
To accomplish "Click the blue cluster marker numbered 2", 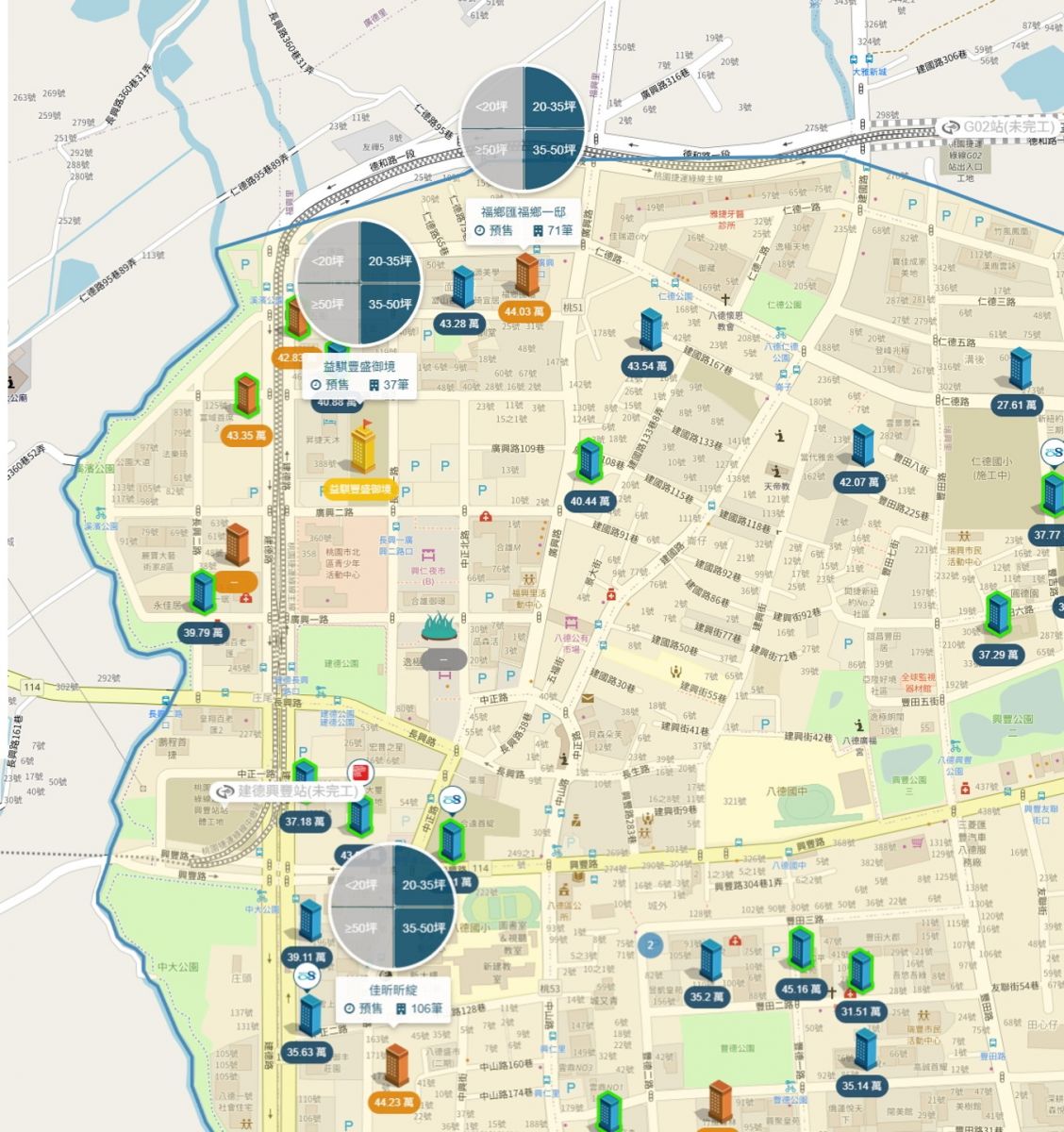I will click(650, 943).
